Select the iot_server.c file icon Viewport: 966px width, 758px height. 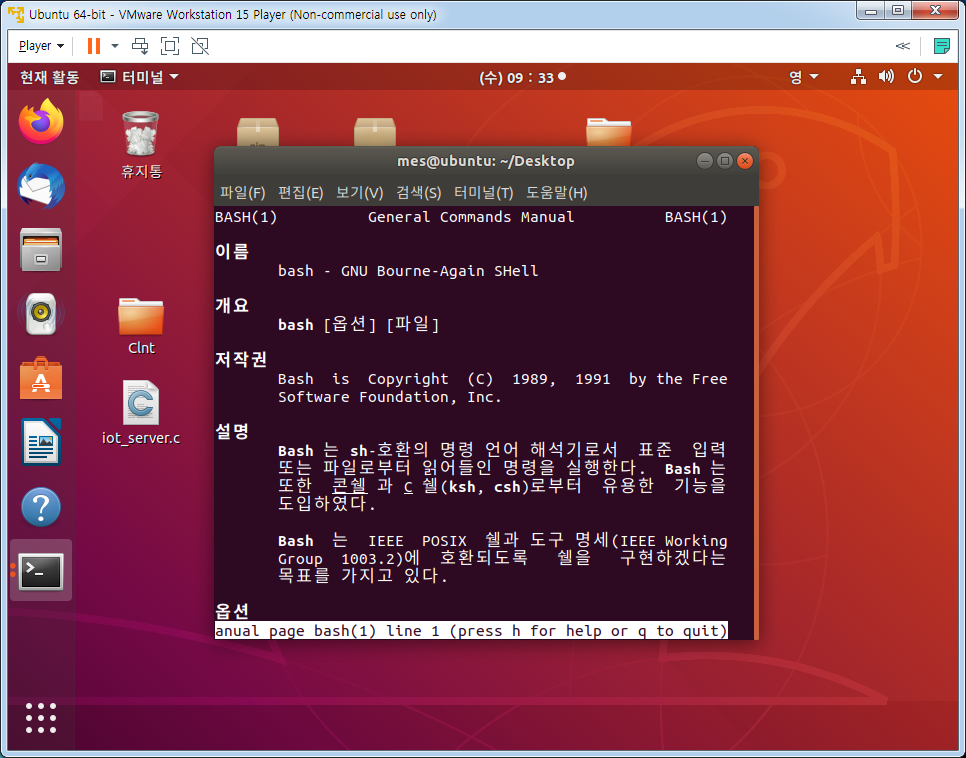click(141, 413)
